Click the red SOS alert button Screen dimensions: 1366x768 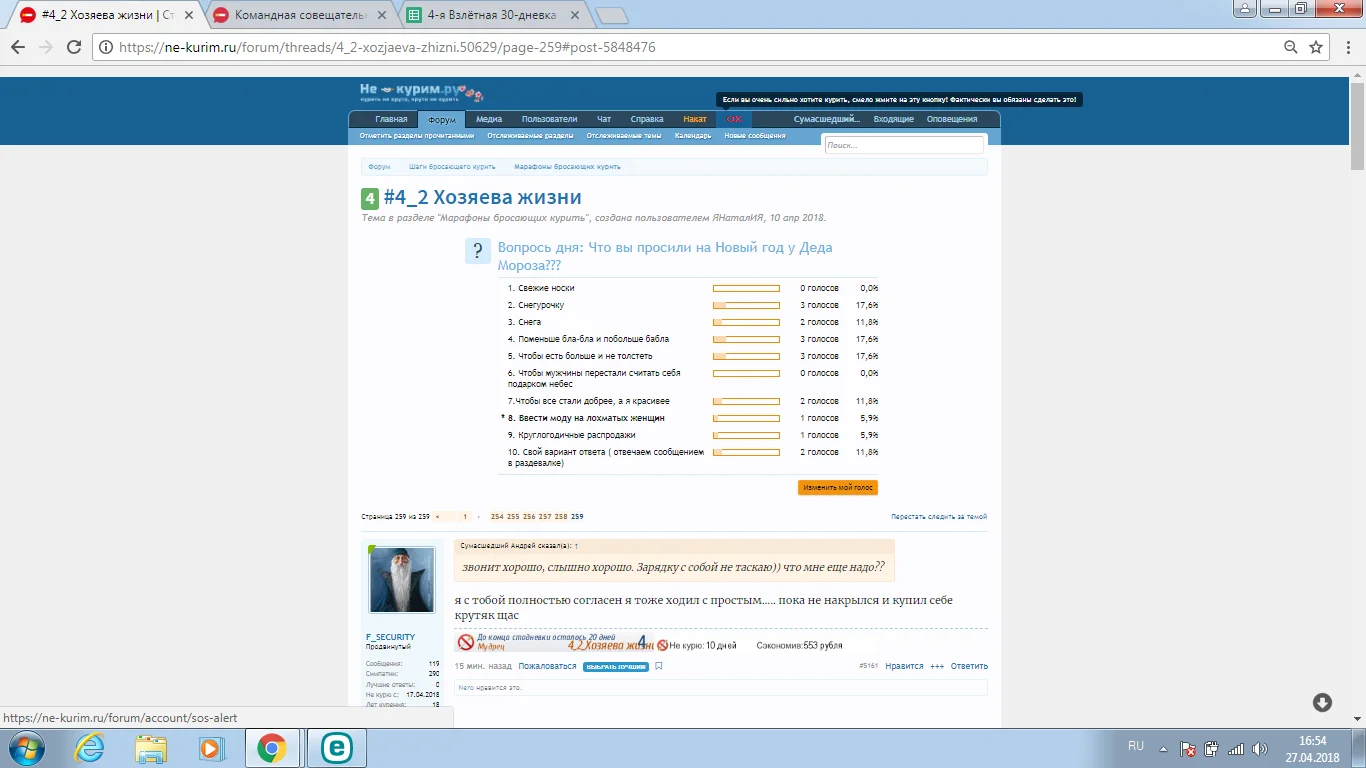[x=734, y=120]
